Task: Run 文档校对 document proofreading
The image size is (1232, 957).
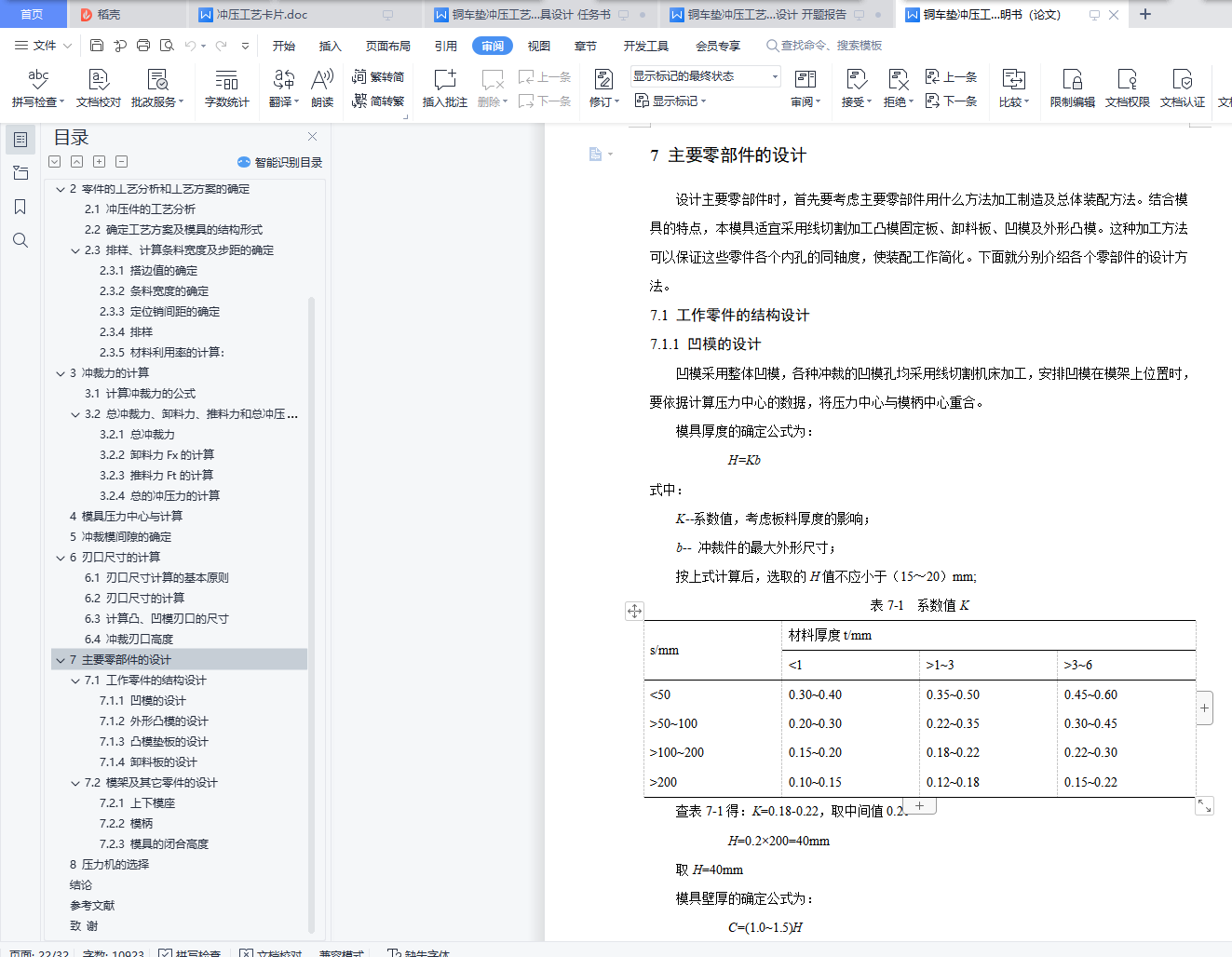Action: 99,88
